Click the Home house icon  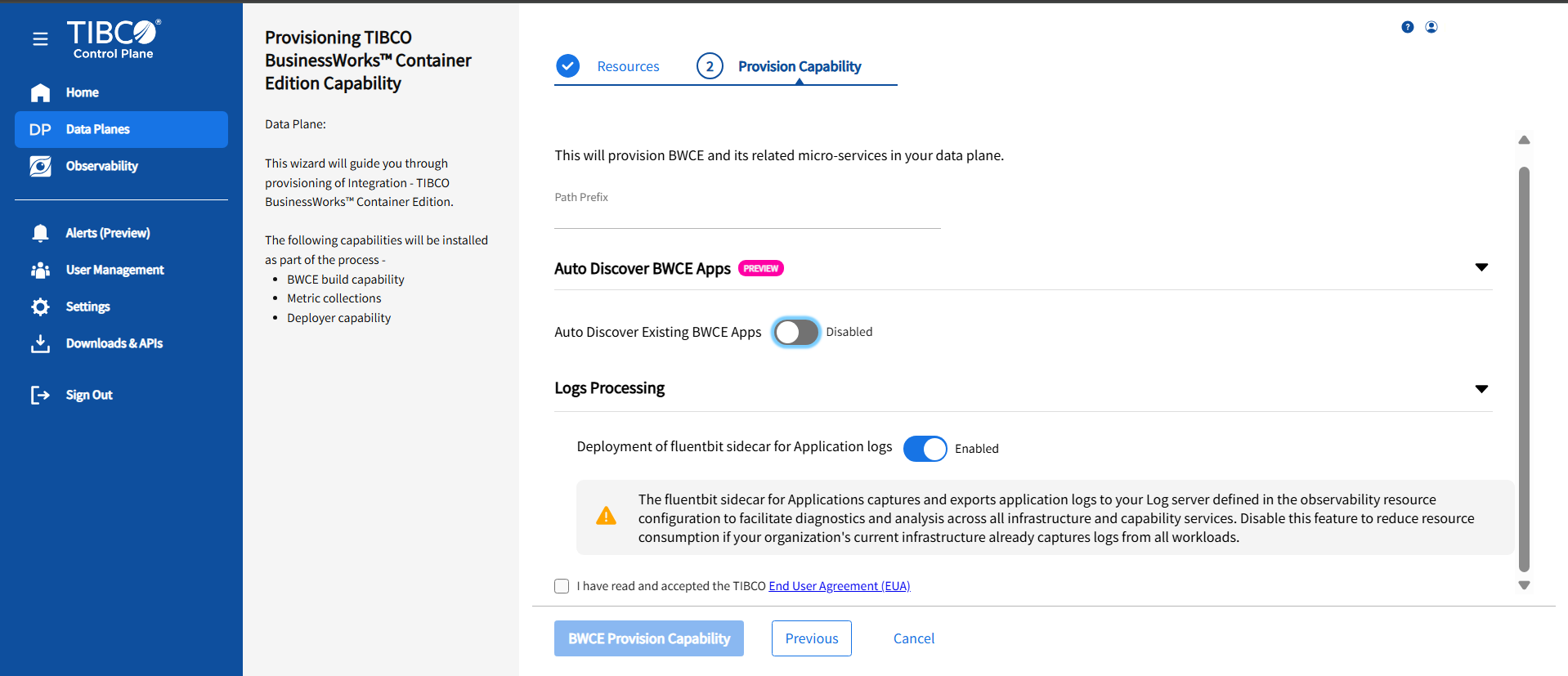pyautogui.click(x=40, y=93)
